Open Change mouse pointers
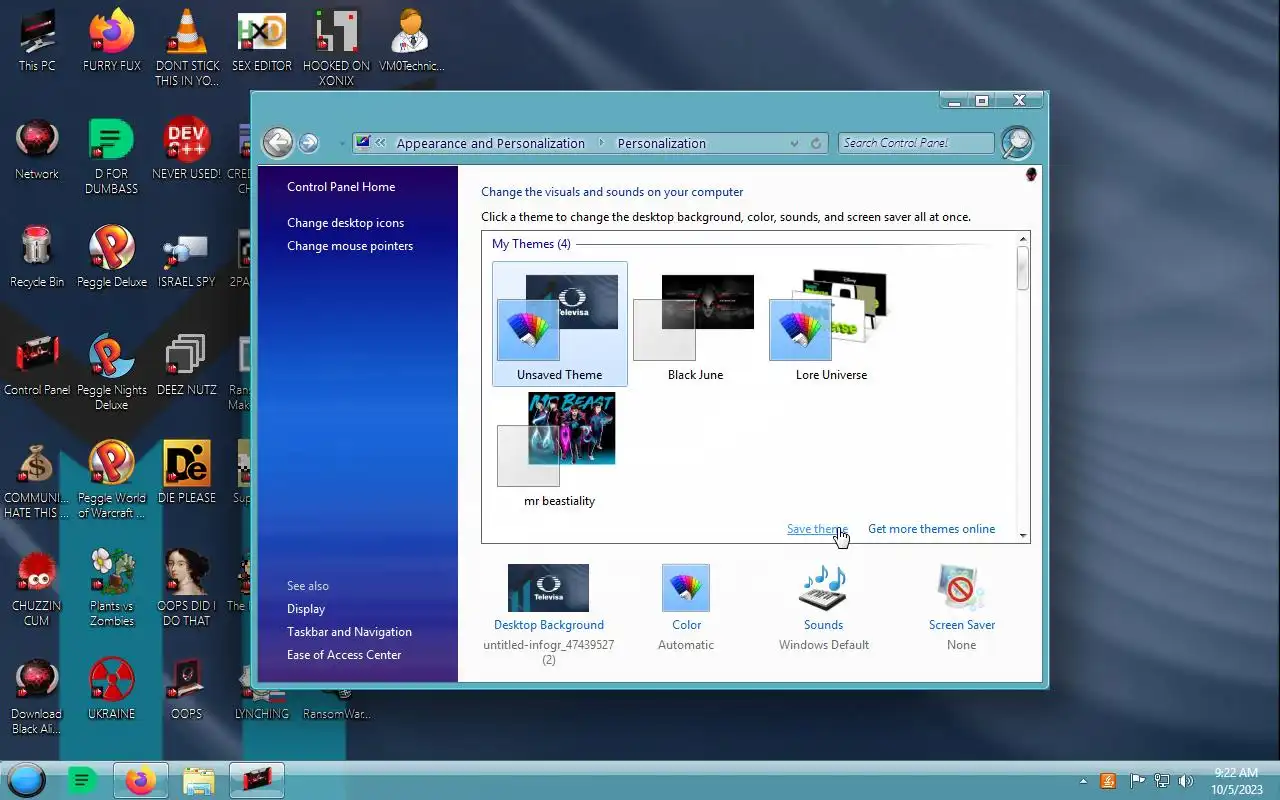 click(350, 246)
